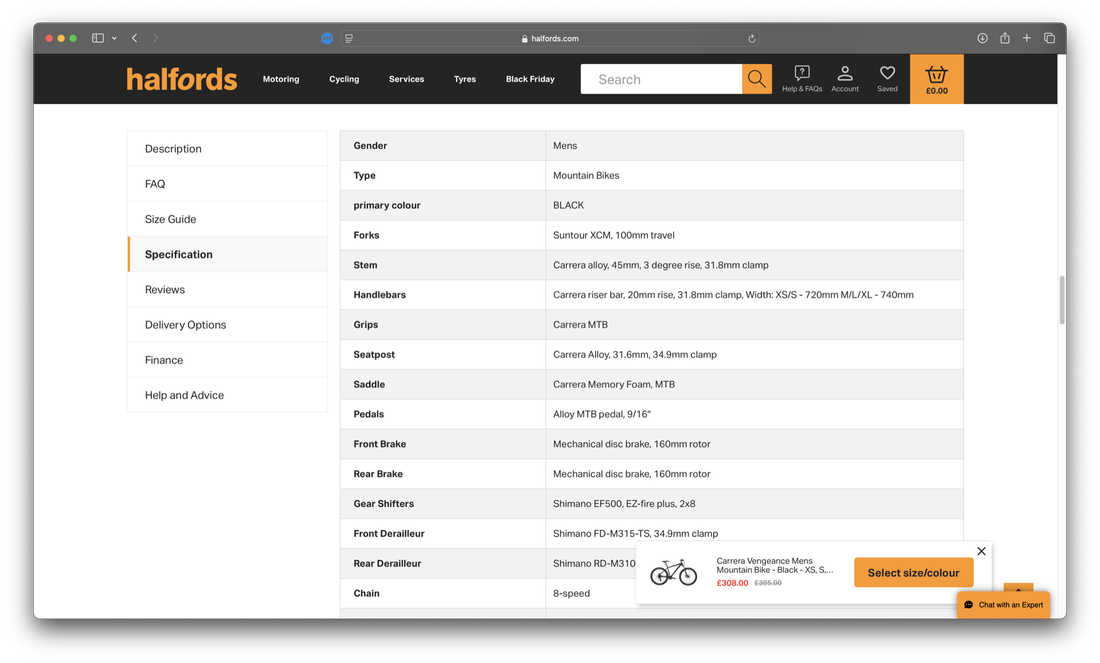Click Select size/colour button
The height and width of the screenshot is (663, 1100).
pyautogui.click(x=913, y=572)
